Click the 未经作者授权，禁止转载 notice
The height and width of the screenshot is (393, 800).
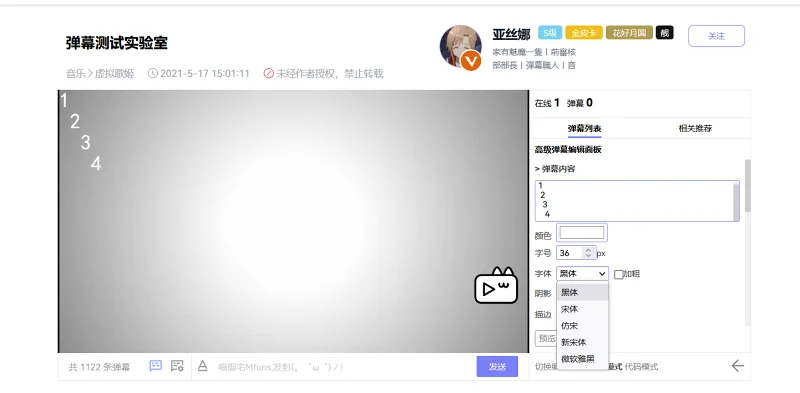[x=330, y=73]
